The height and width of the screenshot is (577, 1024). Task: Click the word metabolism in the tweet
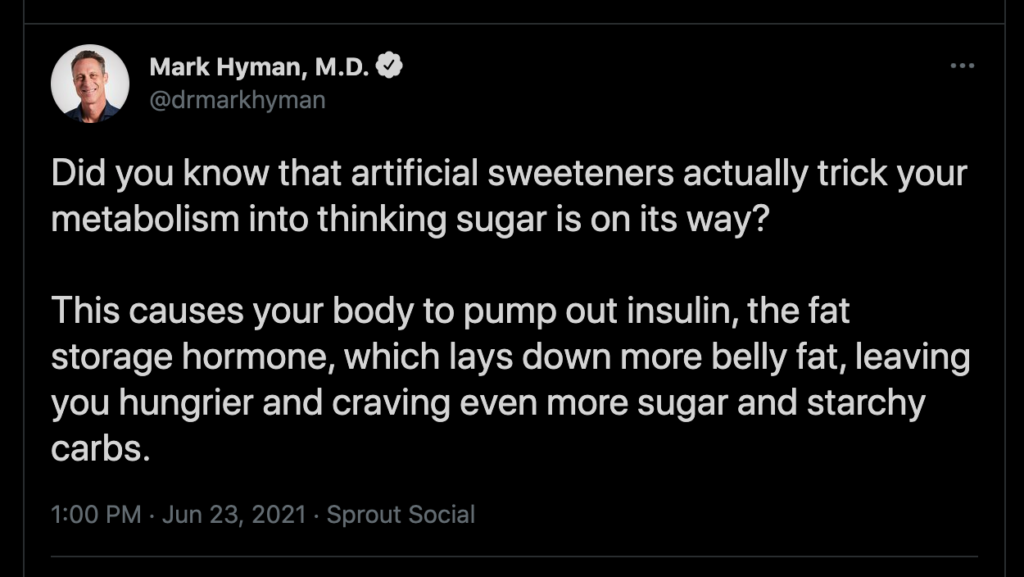(145, 219)
